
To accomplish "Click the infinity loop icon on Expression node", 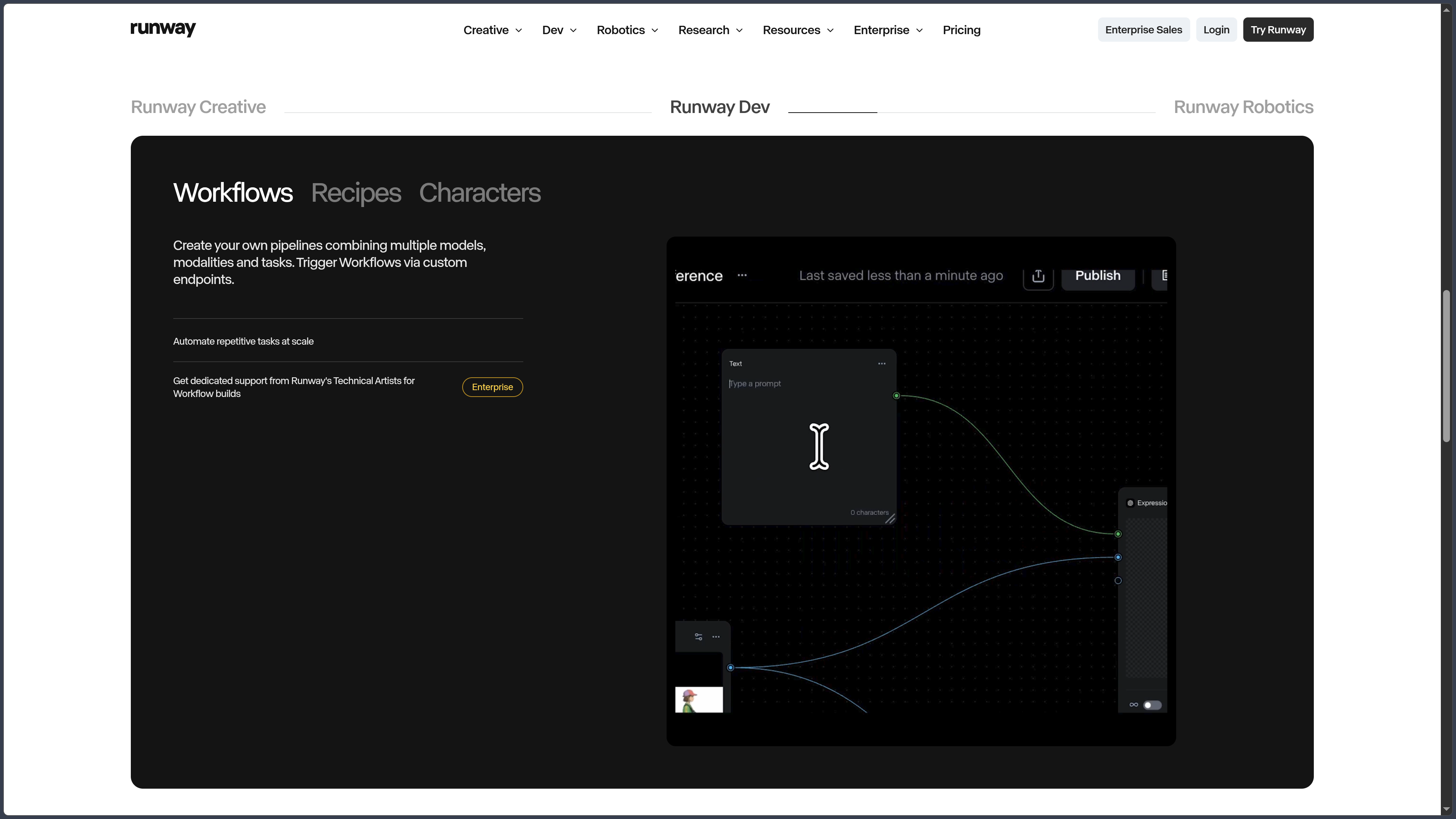I will coord(1133,705).
